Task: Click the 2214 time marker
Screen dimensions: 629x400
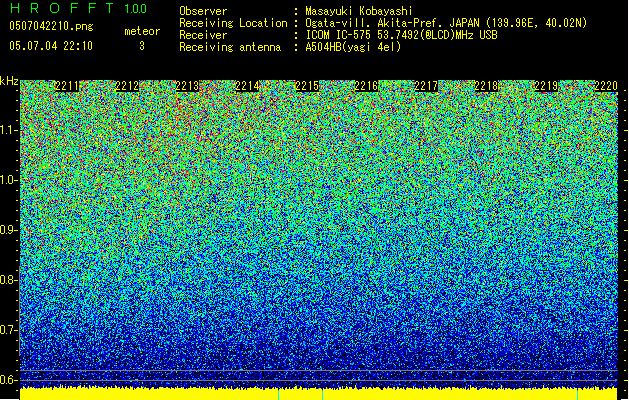Action: point(247,86)
